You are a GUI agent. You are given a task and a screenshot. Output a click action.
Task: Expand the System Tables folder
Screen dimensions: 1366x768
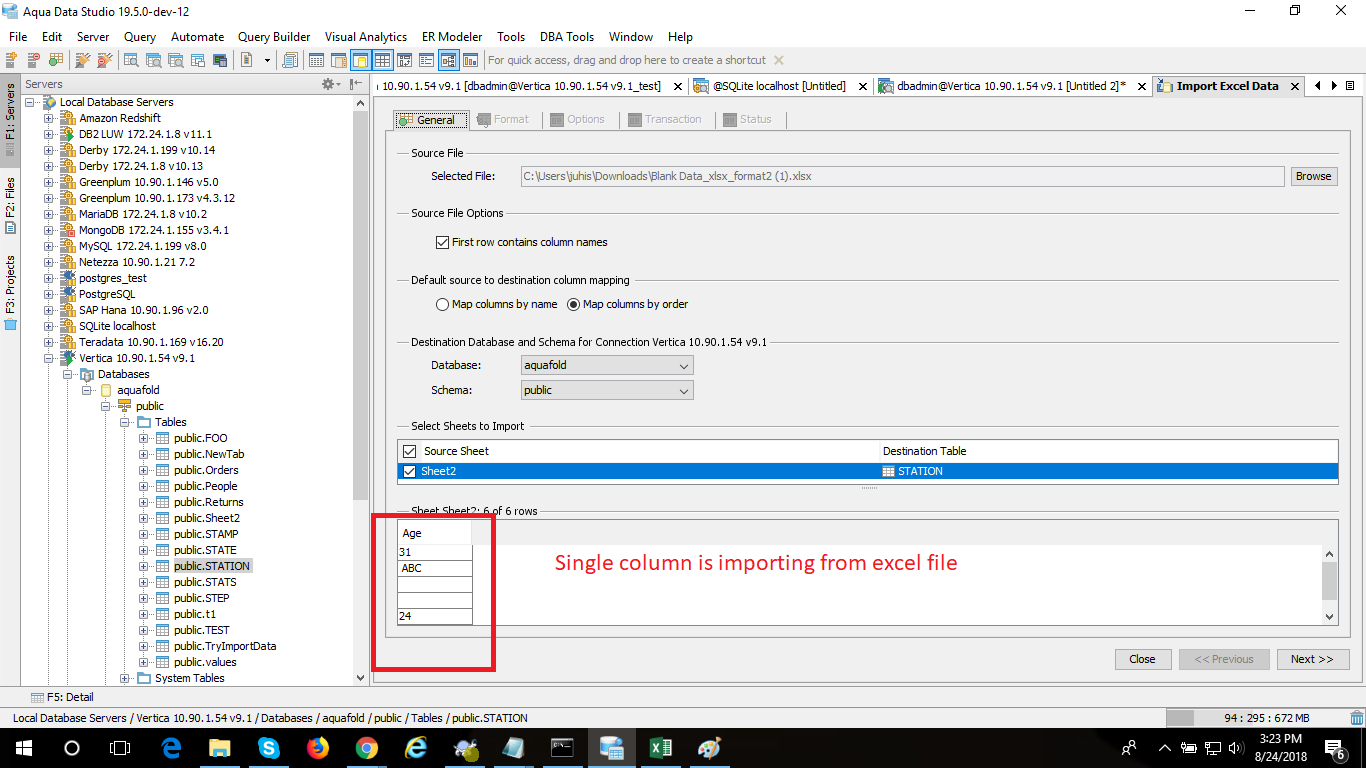[125, 678]
